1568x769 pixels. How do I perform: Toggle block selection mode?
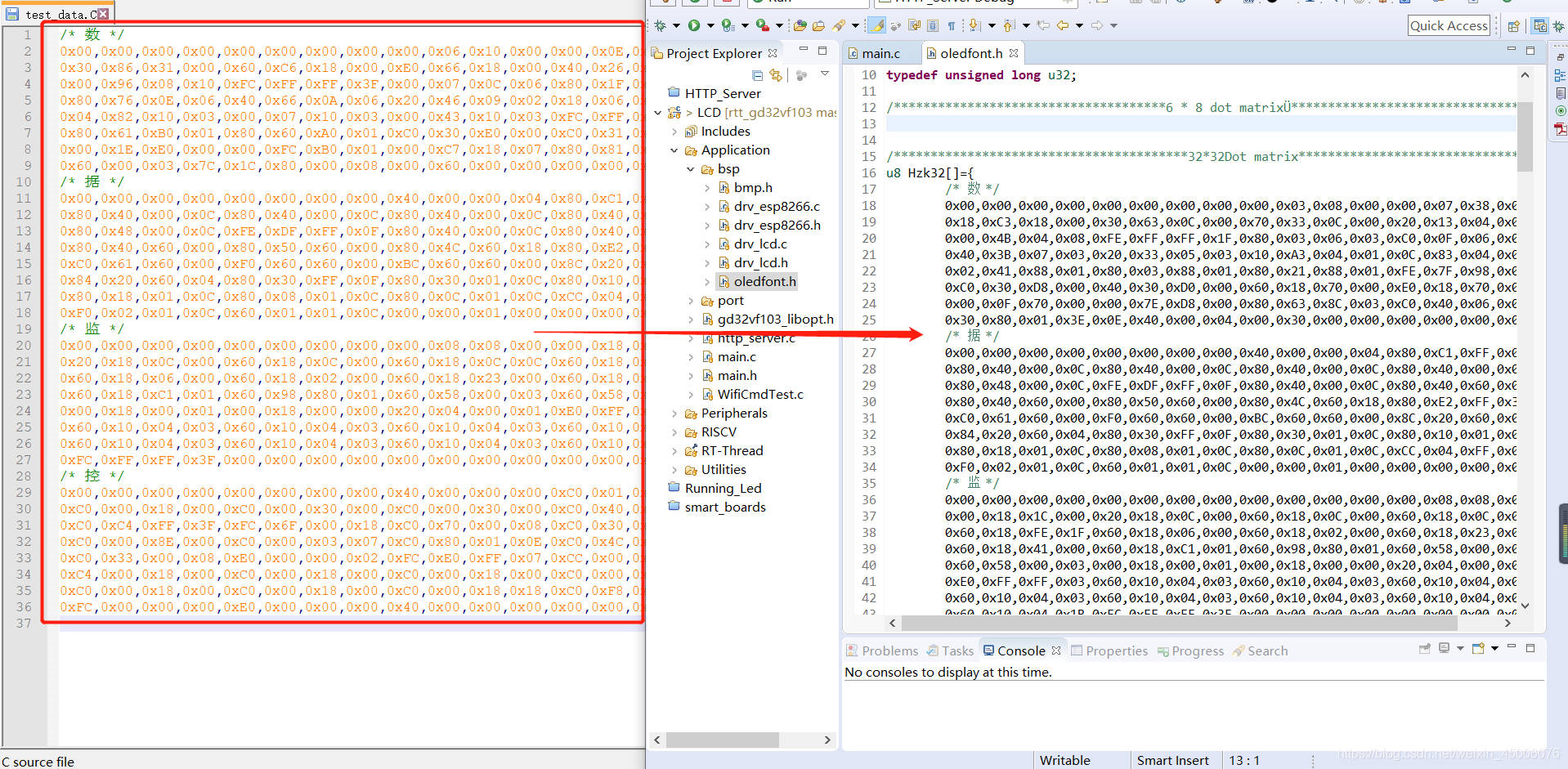(x=933, y=25)
